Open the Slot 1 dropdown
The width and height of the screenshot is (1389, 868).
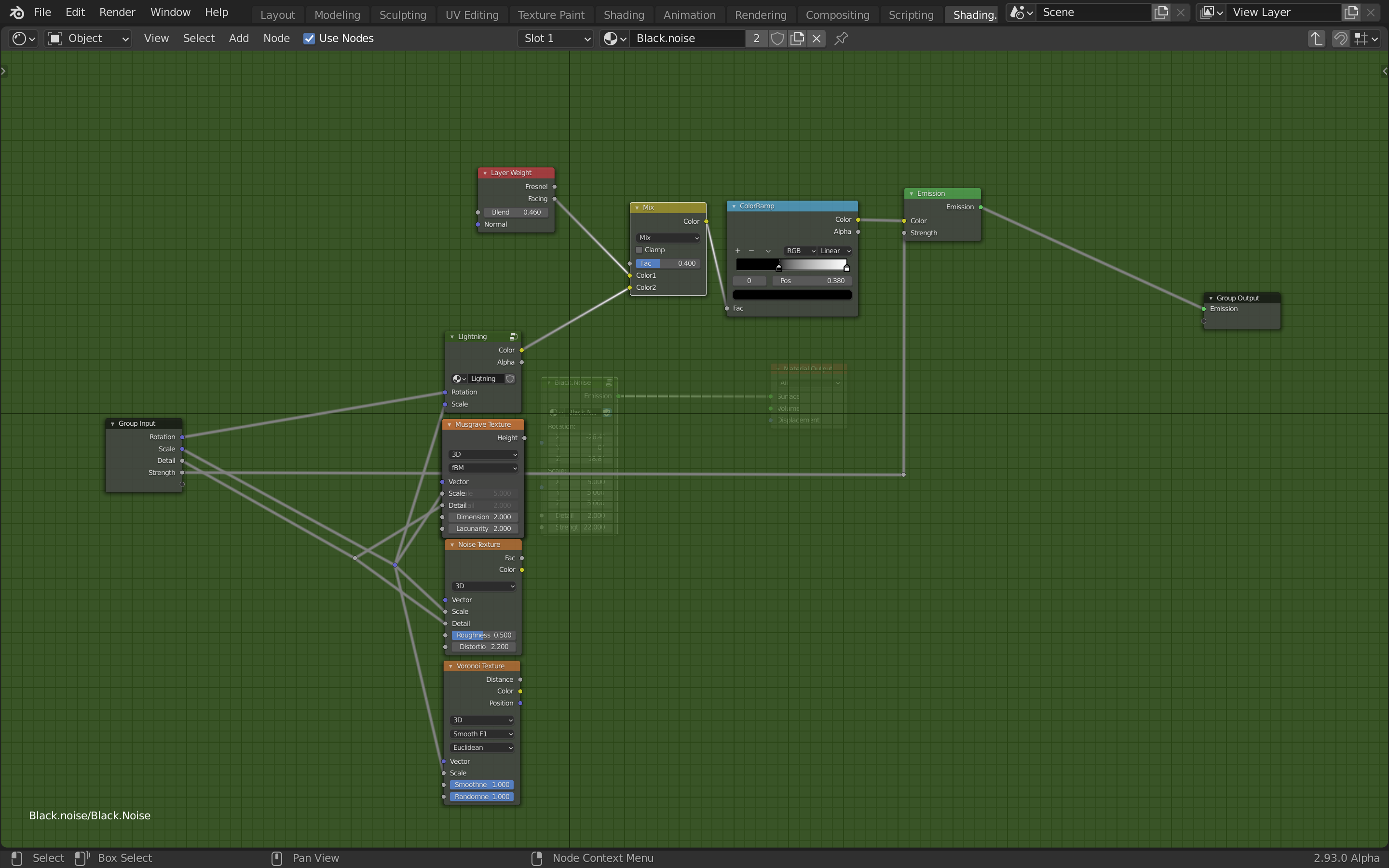coord(555,39)
